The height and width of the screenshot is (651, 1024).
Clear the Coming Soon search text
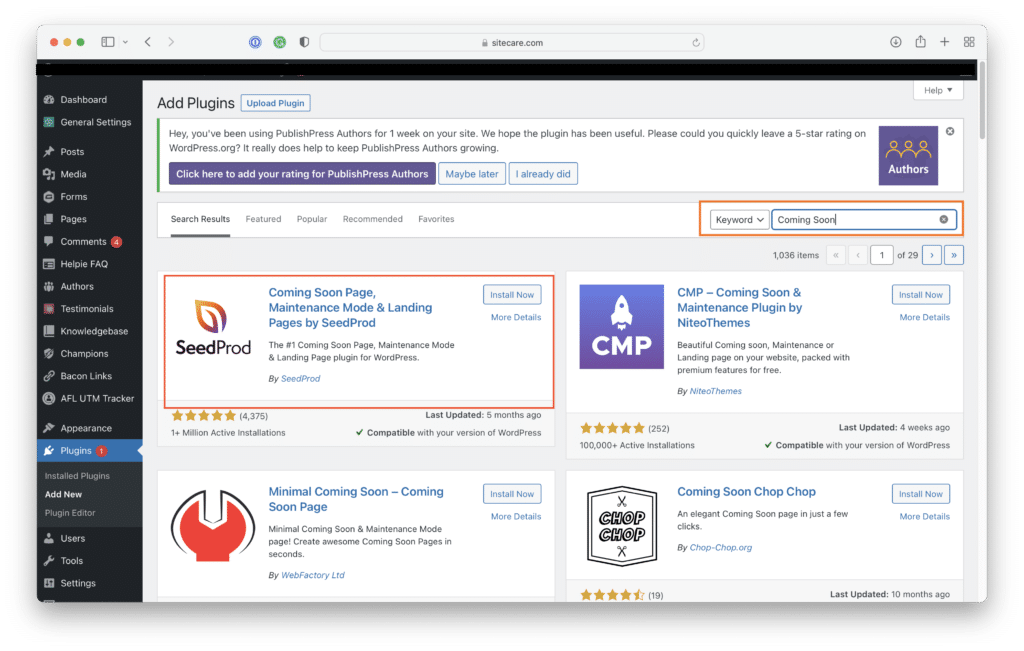pyautogui.click(x=944, y=219)
